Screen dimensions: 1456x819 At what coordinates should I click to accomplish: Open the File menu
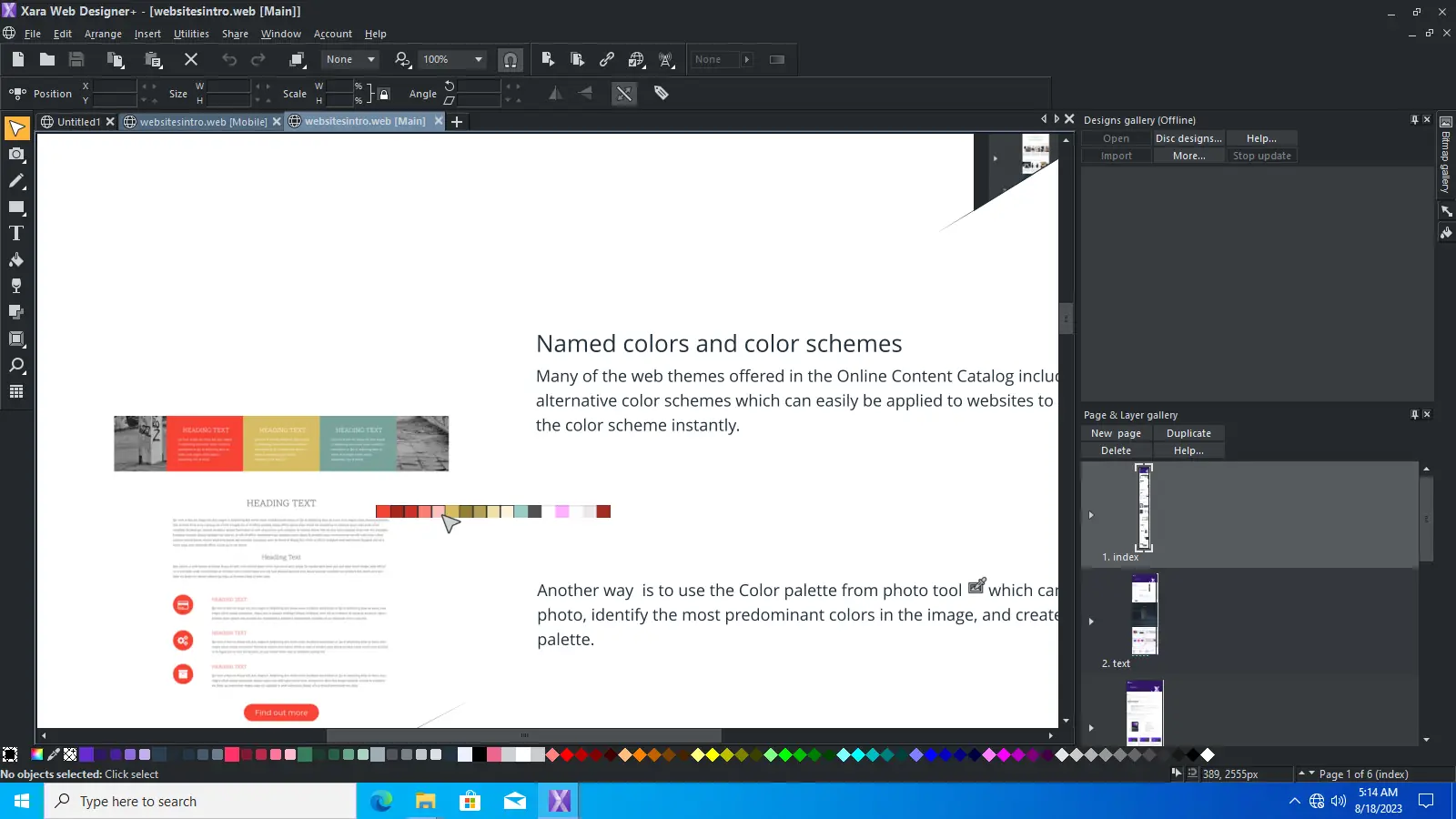tap(33, 34)
